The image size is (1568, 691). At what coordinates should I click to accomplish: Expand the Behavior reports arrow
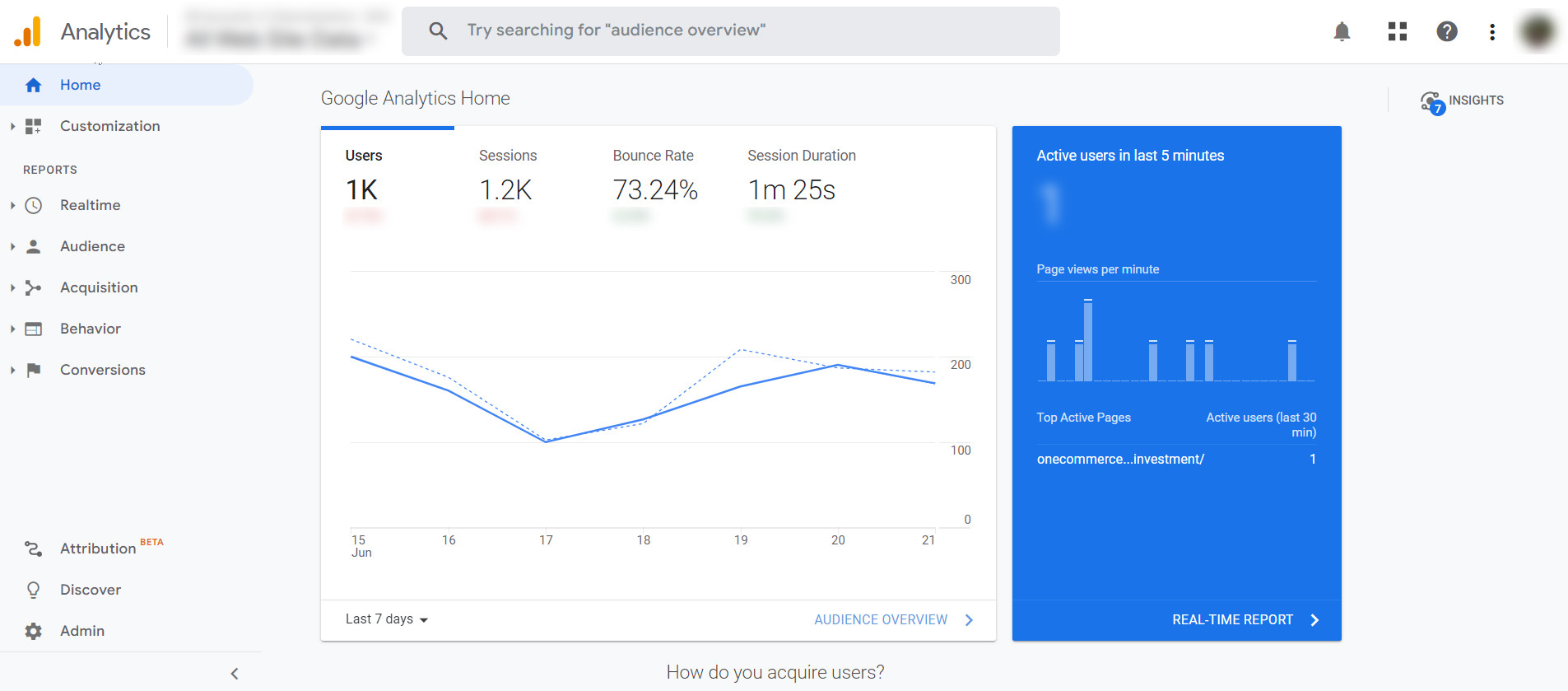coord(12,329)
